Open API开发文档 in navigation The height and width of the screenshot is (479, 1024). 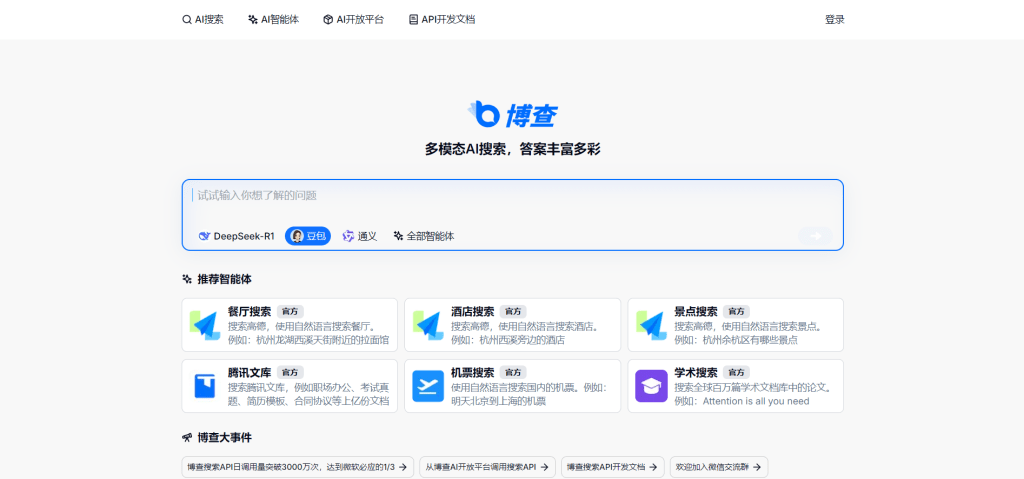click(442, 20)
